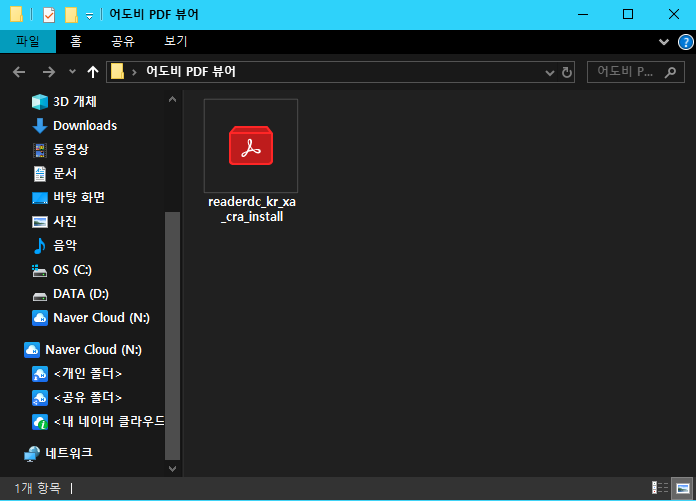Click the title bar folder icon
This screenshot has height=501, width=696.
coord(16,14)
